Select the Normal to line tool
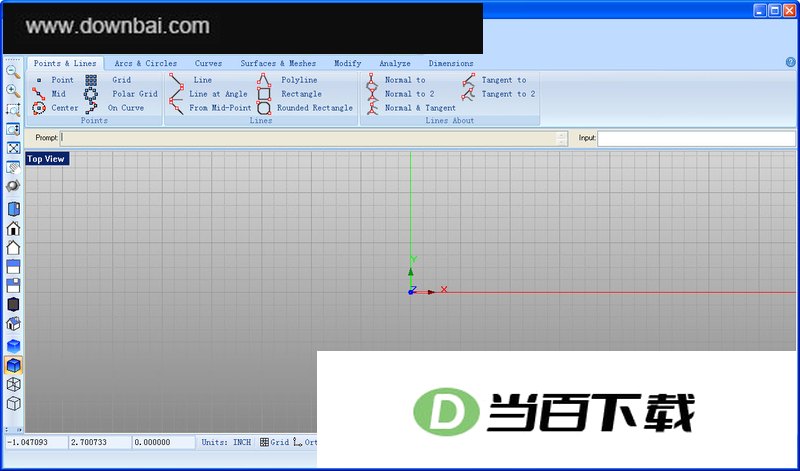 point(396,80)
